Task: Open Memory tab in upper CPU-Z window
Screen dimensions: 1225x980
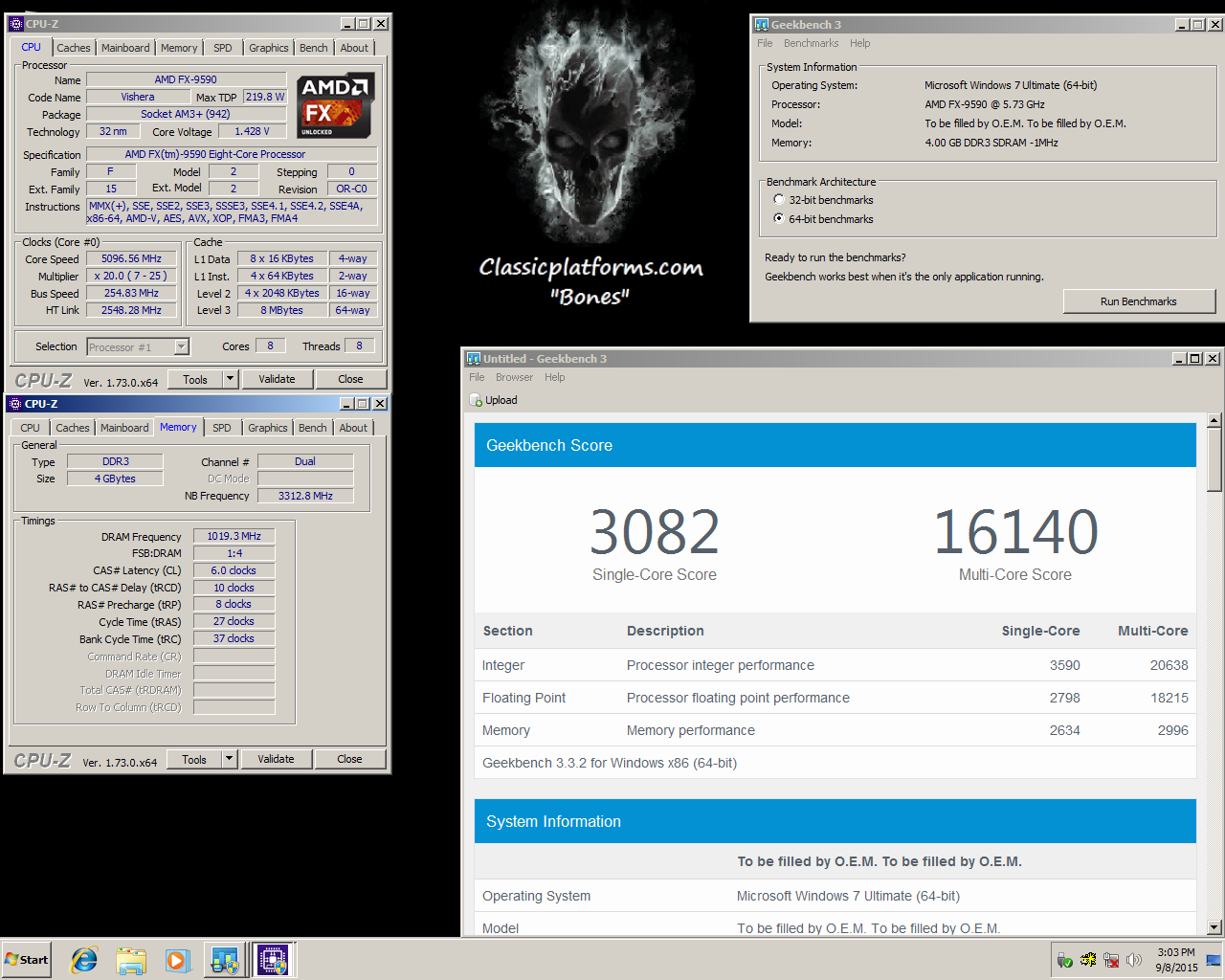Action: point(179,48)
